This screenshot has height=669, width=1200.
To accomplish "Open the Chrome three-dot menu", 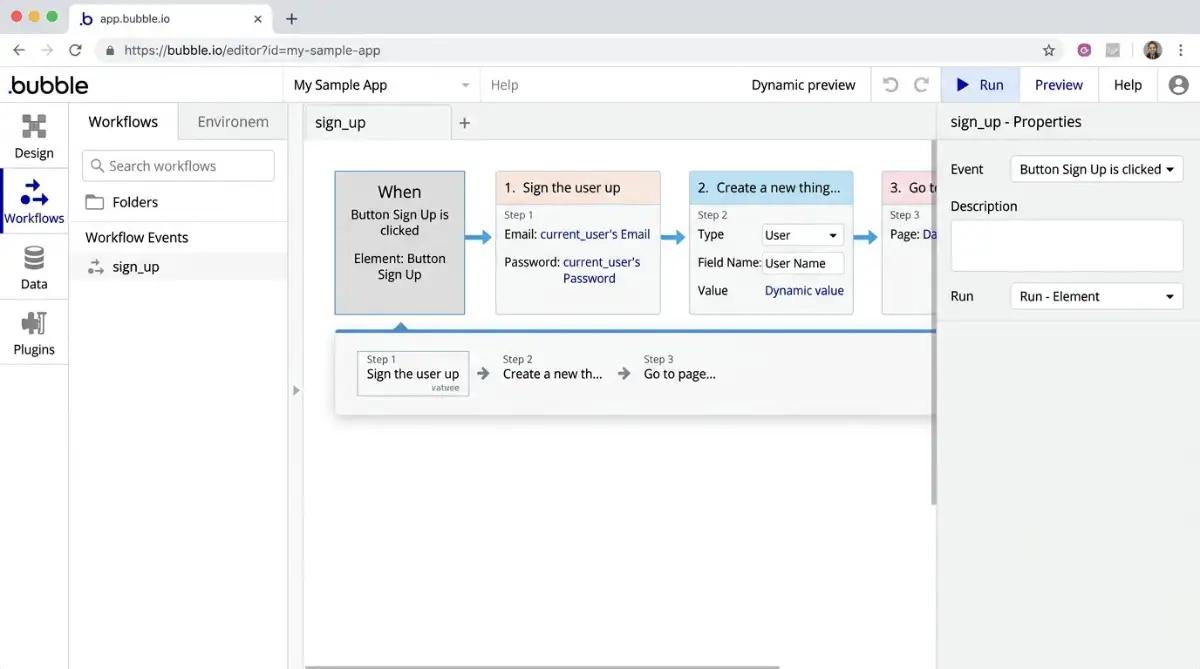I will tap(1183, 50).
